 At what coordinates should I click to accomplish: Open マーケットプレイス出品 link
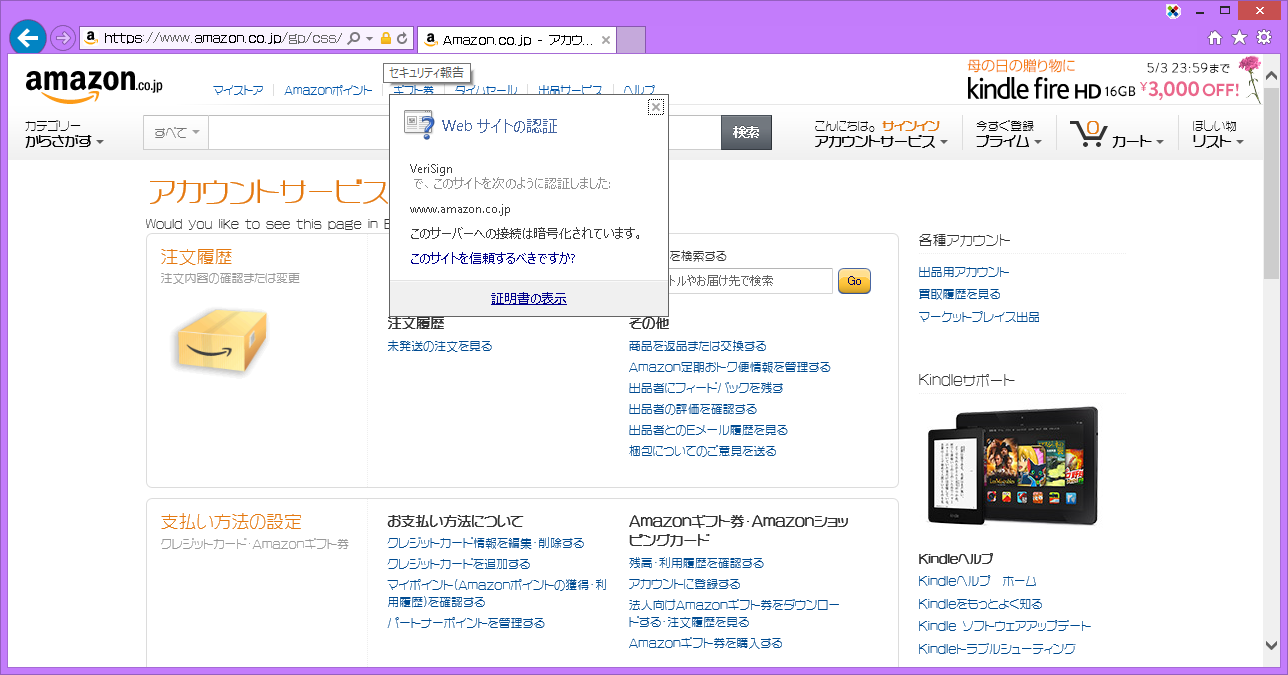(x=979, y=317)
